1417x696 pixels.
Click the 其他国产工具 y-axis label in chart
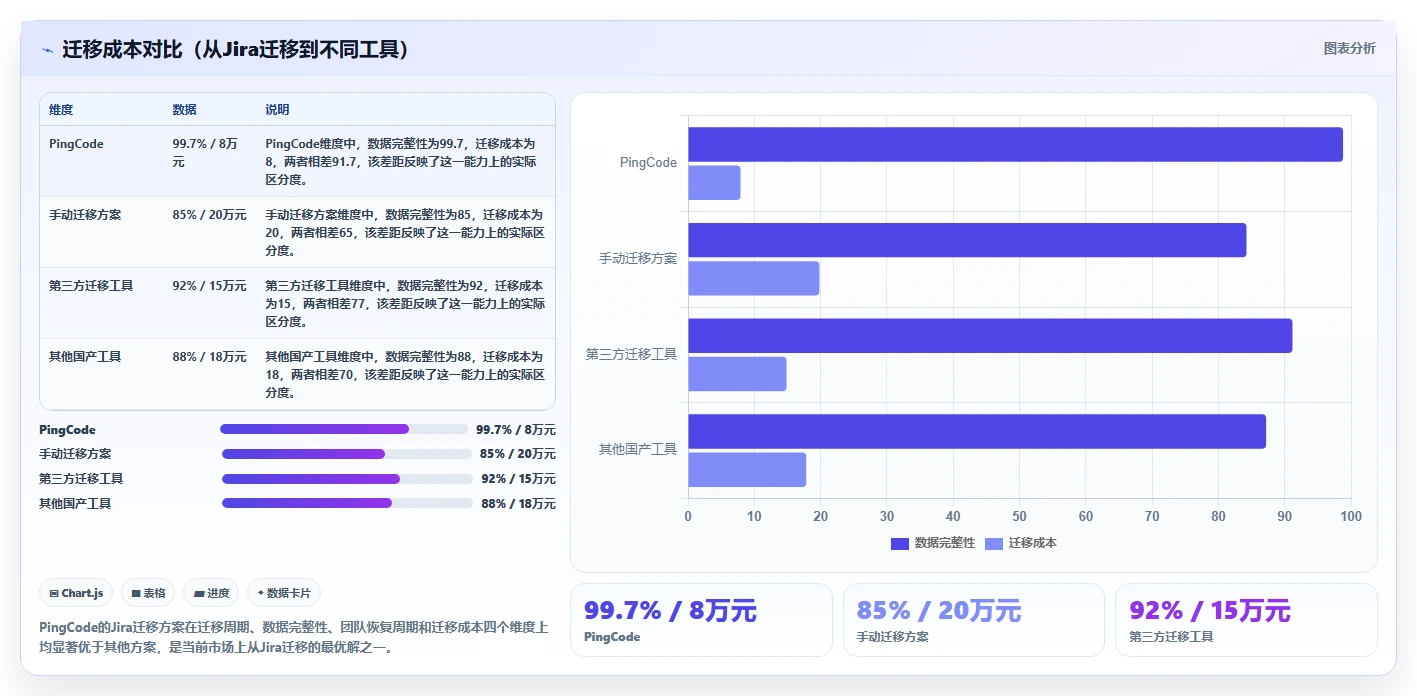(638, 450)
